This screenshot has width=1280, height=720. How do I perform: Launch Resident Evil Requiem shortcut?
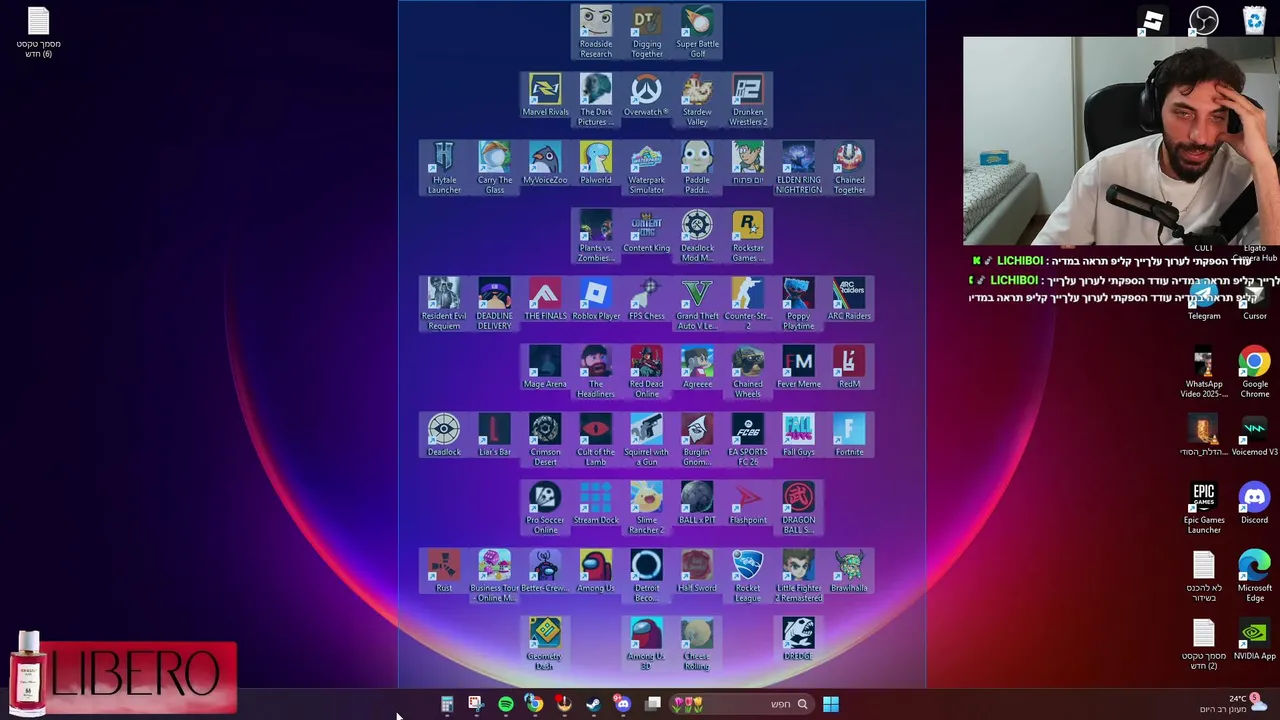pos(444,304)
